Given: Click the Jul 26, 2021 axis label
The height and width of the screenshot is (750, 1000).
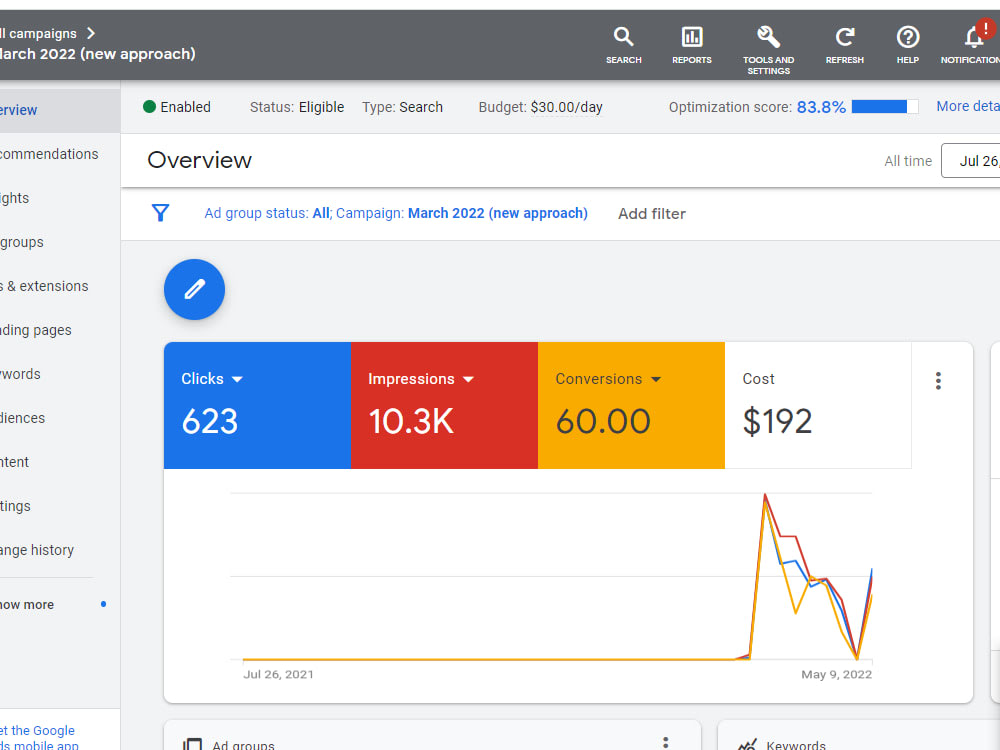Looking at the screenshot, I should point(278,674).
